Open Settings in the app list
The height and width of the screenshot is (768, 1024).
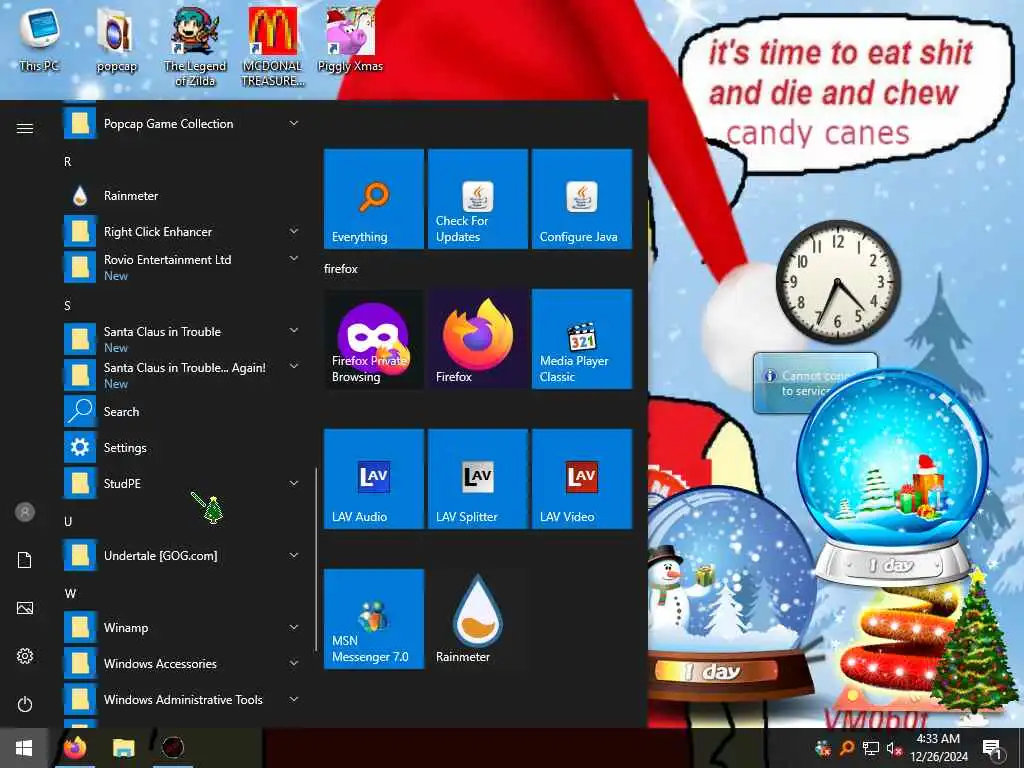click(x=183, y=447)
